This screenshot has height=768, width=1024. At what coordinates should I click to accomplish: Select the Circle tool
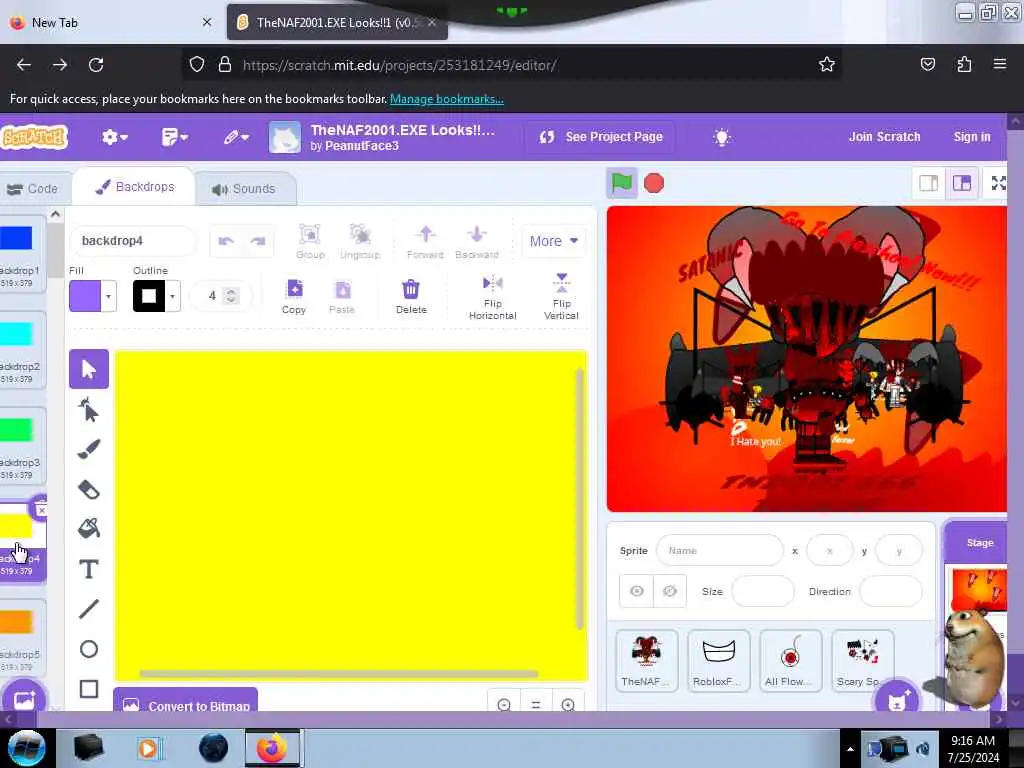(89, 649)
